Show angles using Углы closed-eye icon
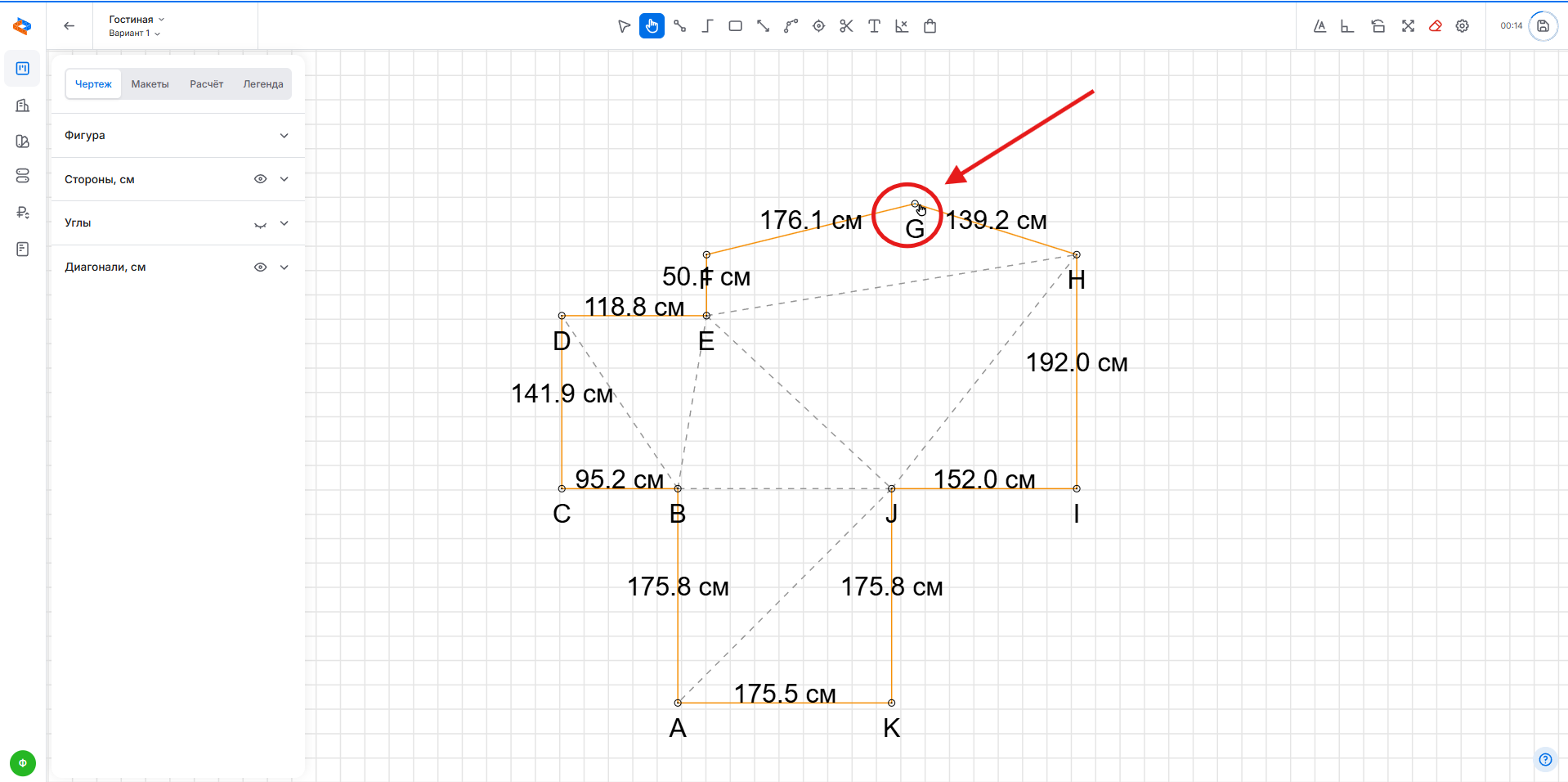The image size is (1568, 782). 260,224
